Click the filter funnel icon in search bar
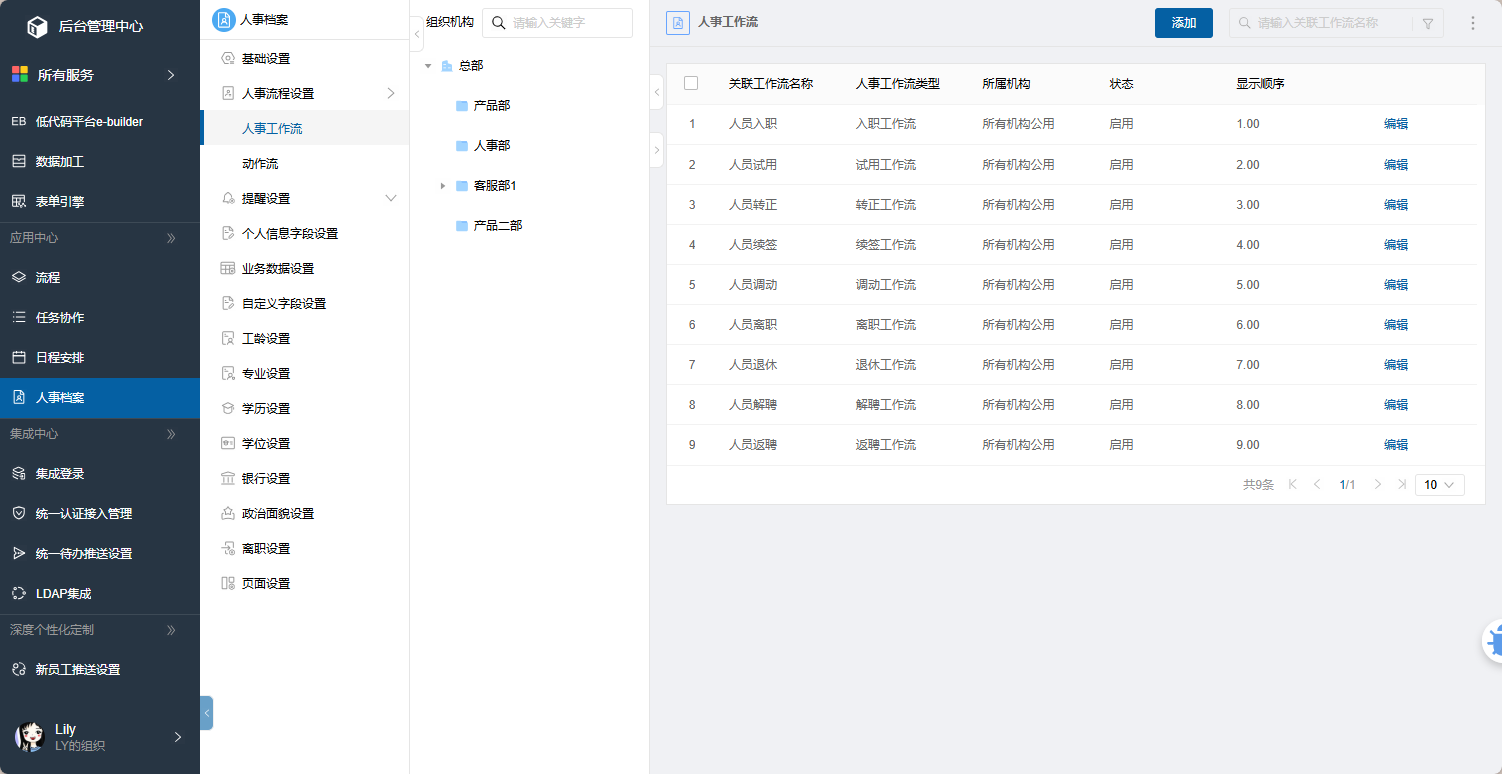 click(1427, 24)
